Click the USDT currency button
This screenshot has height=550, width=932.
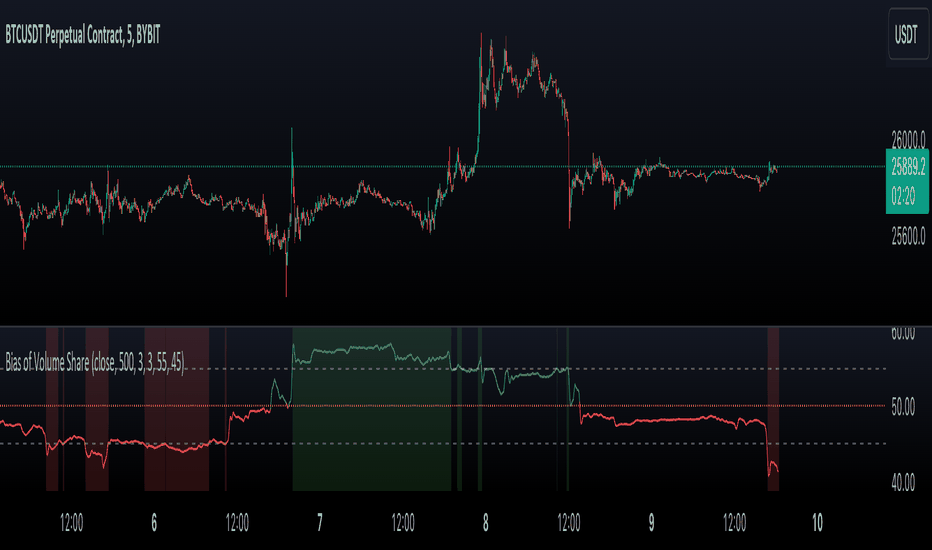click(908, 34)
